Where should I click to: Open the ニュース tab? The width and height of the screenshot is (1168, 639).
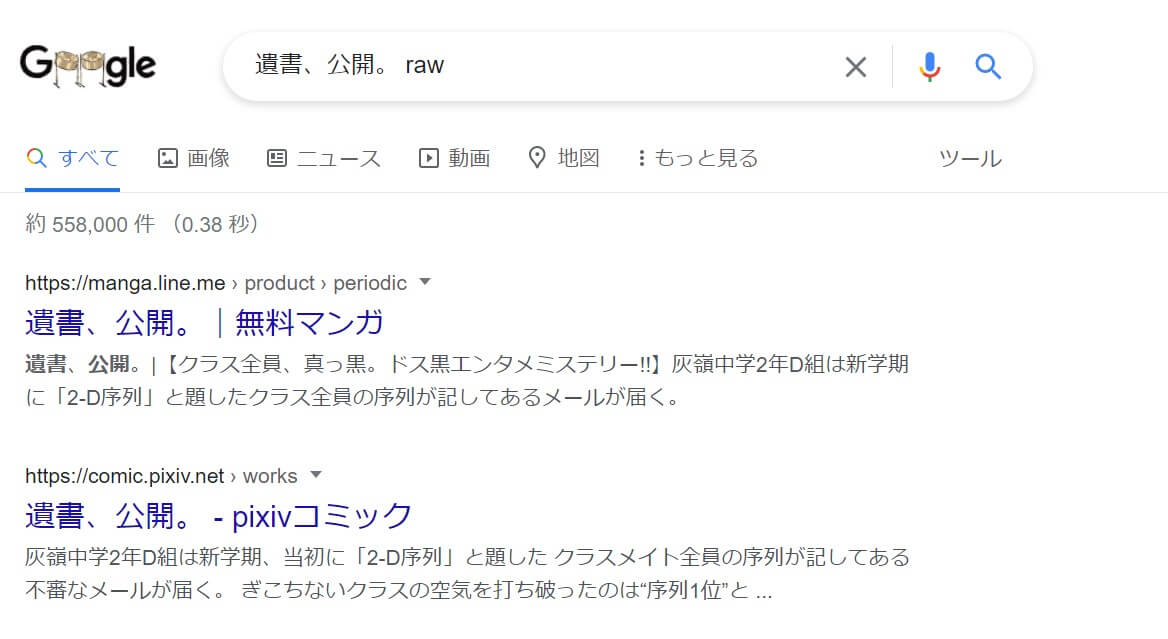pos(324,158)
